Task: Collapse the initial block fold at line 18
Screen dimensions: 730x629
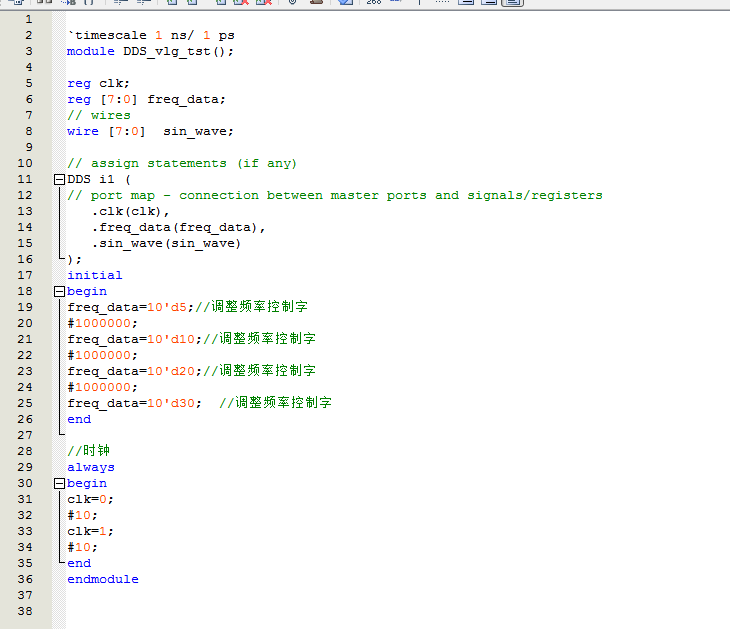Action: (x=59, y=291)
